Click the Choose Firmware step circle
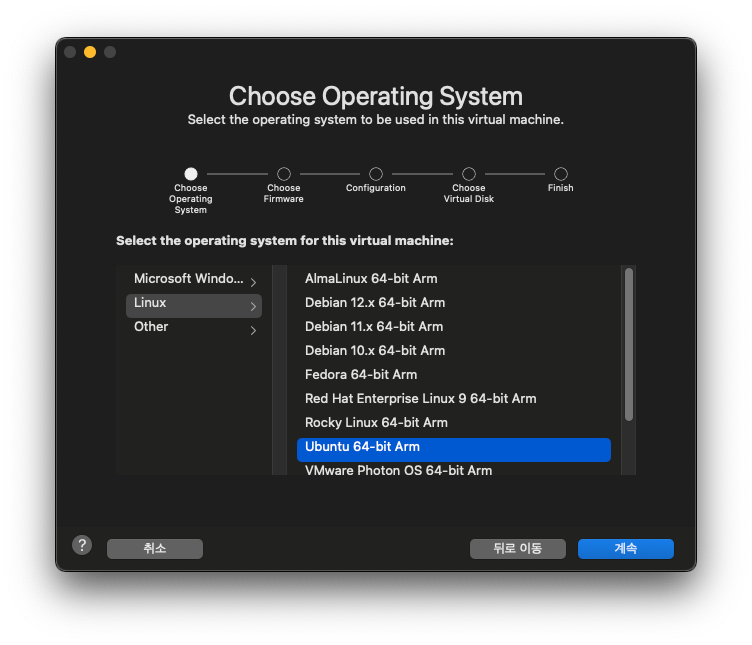Image resolution: width=752 pixels, height=645 pixels. (x=284, y=174)
